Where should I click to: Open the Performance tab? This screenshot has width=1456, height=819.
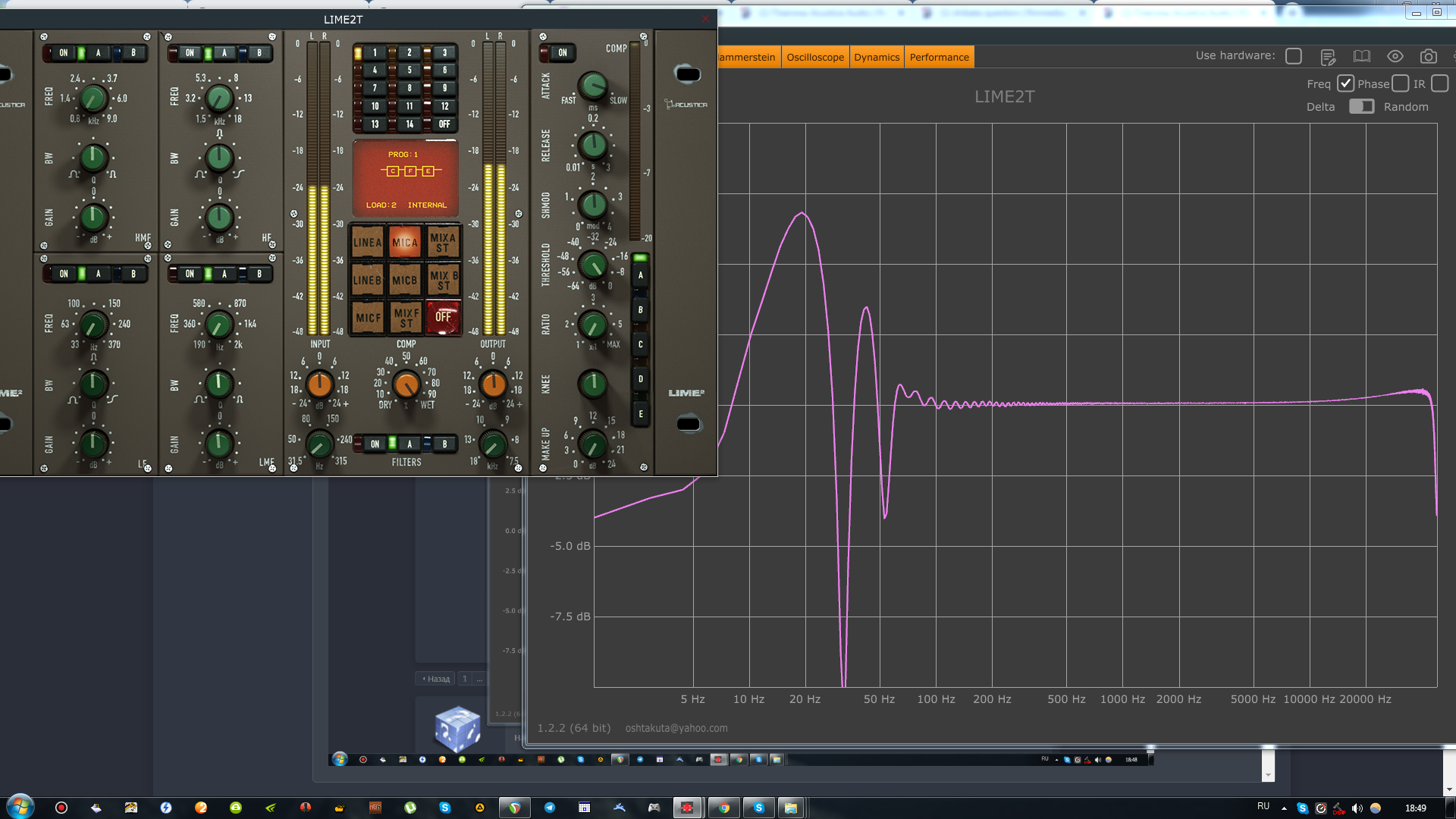coord(939,57)
